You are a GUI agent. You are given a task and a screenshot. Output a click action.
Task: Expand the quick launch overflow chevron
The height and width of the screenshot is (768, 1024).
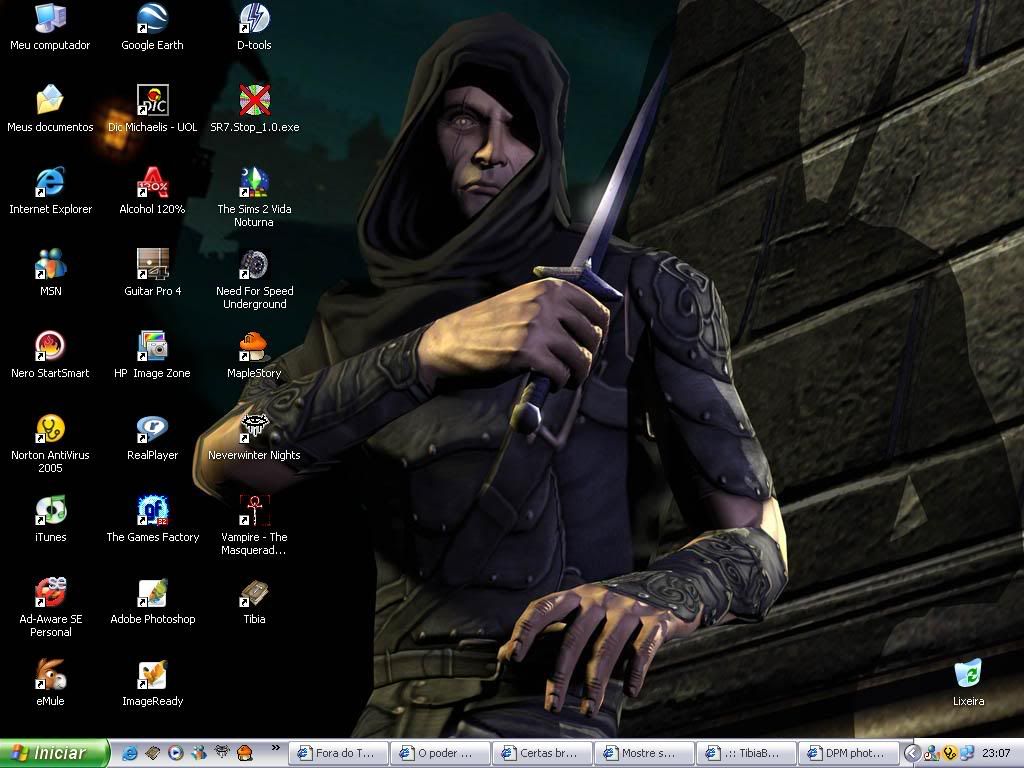(276, 748)
